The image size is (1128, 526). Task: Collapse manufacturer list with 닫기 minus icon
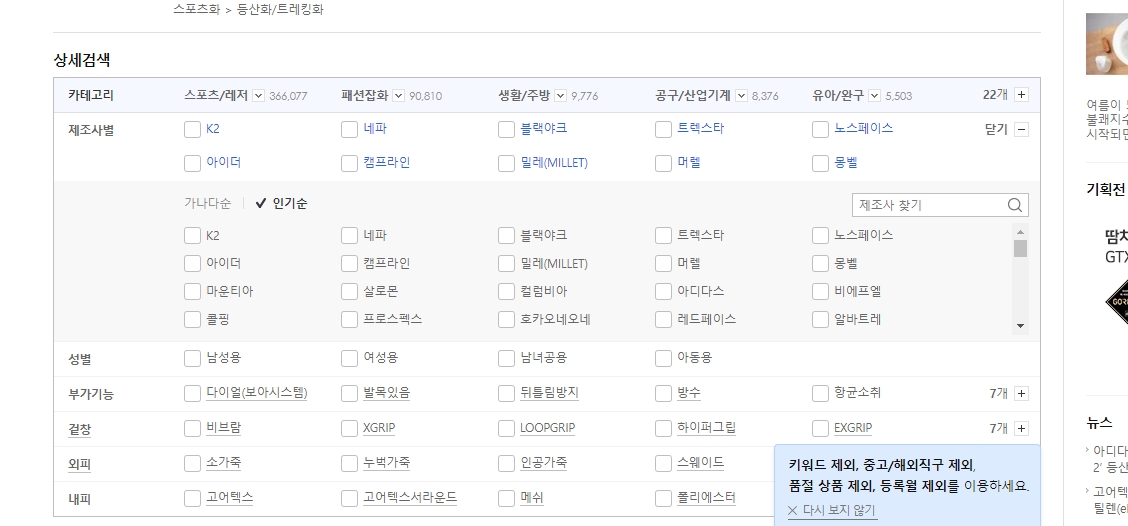1022,130
